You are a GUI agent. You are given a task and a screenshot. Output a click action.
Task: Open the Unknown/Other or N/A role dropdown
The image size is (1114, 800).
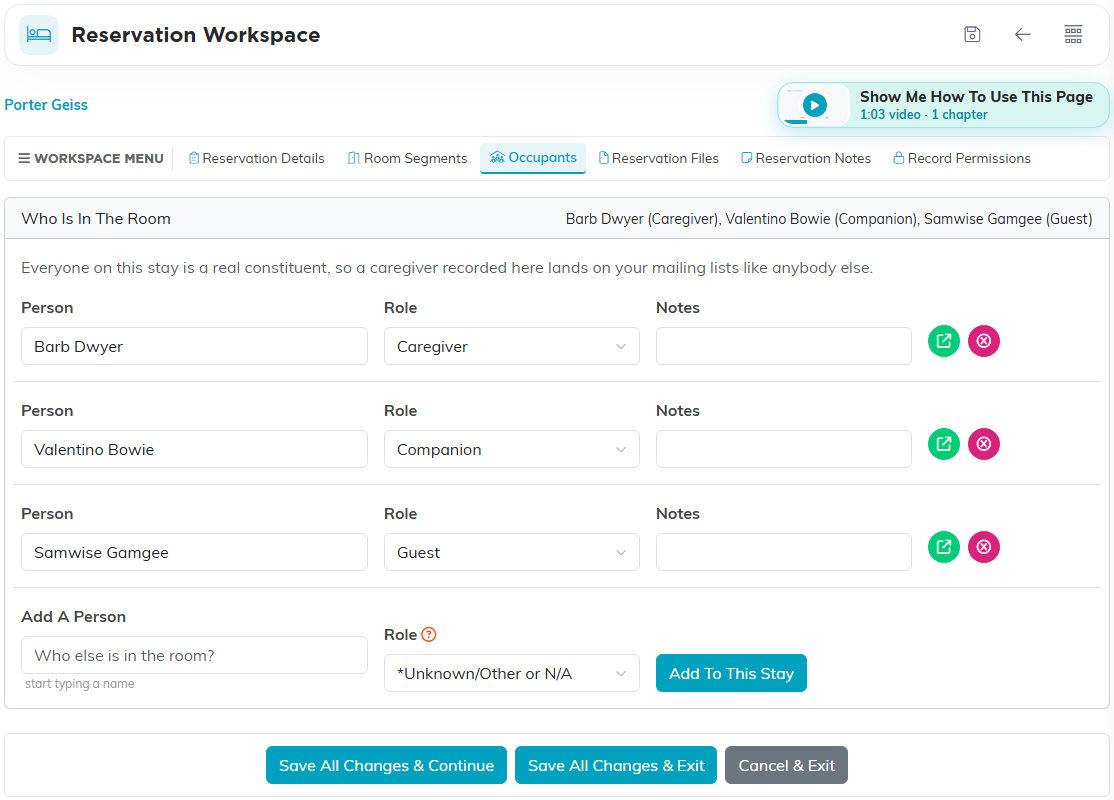tap(512, 674)
